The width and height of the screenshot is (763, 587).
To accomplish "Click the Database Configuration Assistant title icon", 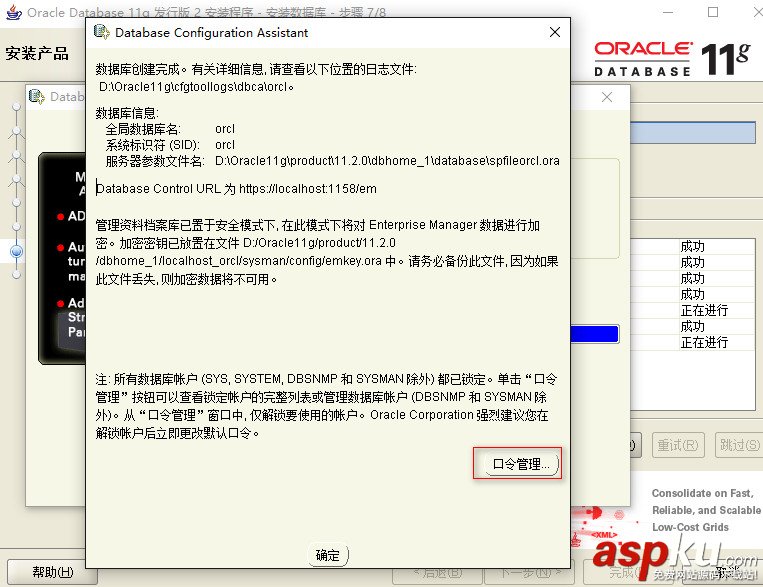I will coord(101,32).
